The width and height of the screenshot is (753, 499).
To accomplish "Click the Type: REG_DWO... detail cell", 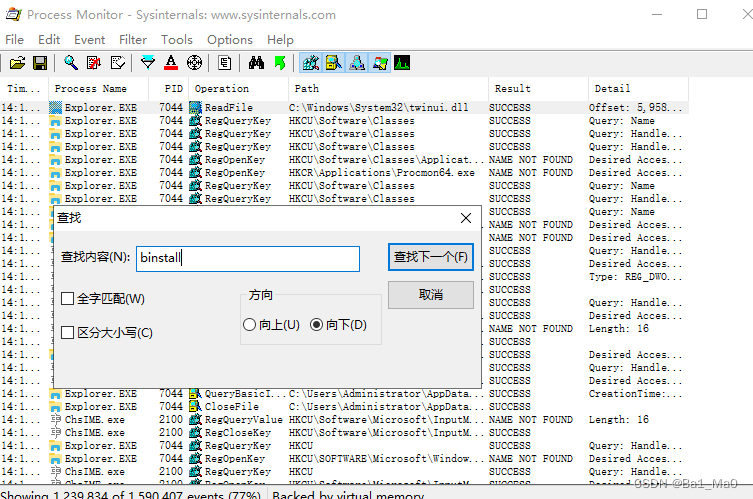I will pyautogui.click(x=635, y=277).
